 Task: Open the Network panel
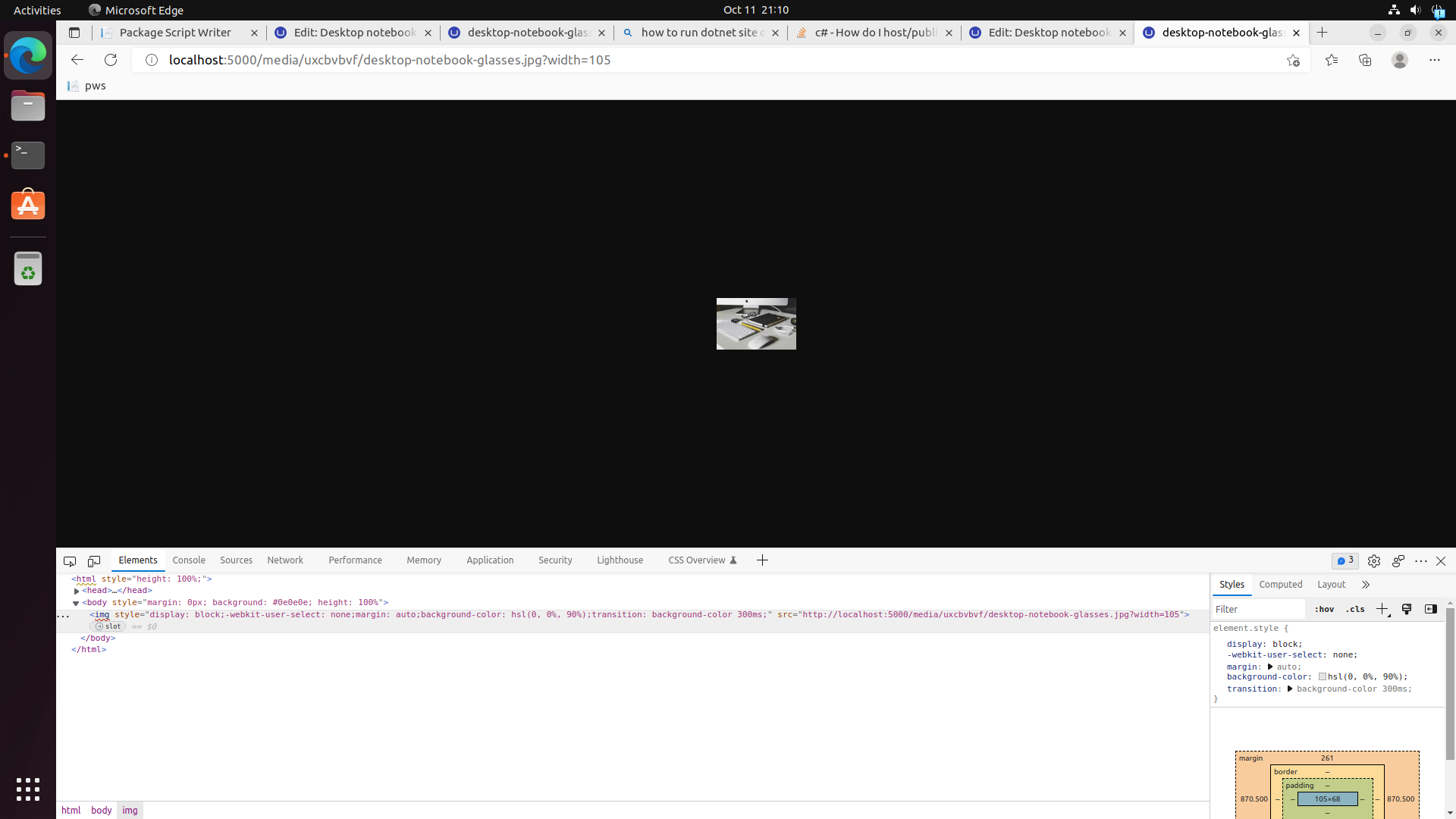(285, 560)
